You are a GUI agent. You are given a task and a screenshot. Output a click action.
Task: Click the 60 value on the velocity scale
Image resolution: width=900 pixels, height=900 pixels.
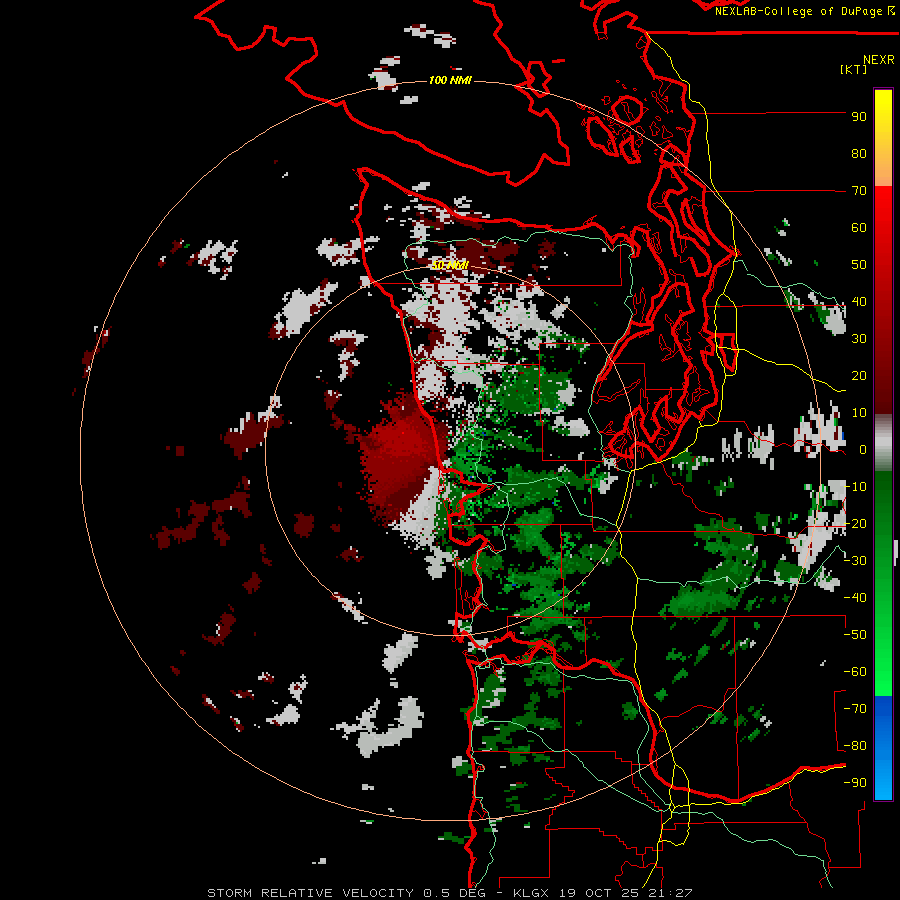tap(859, 228)
